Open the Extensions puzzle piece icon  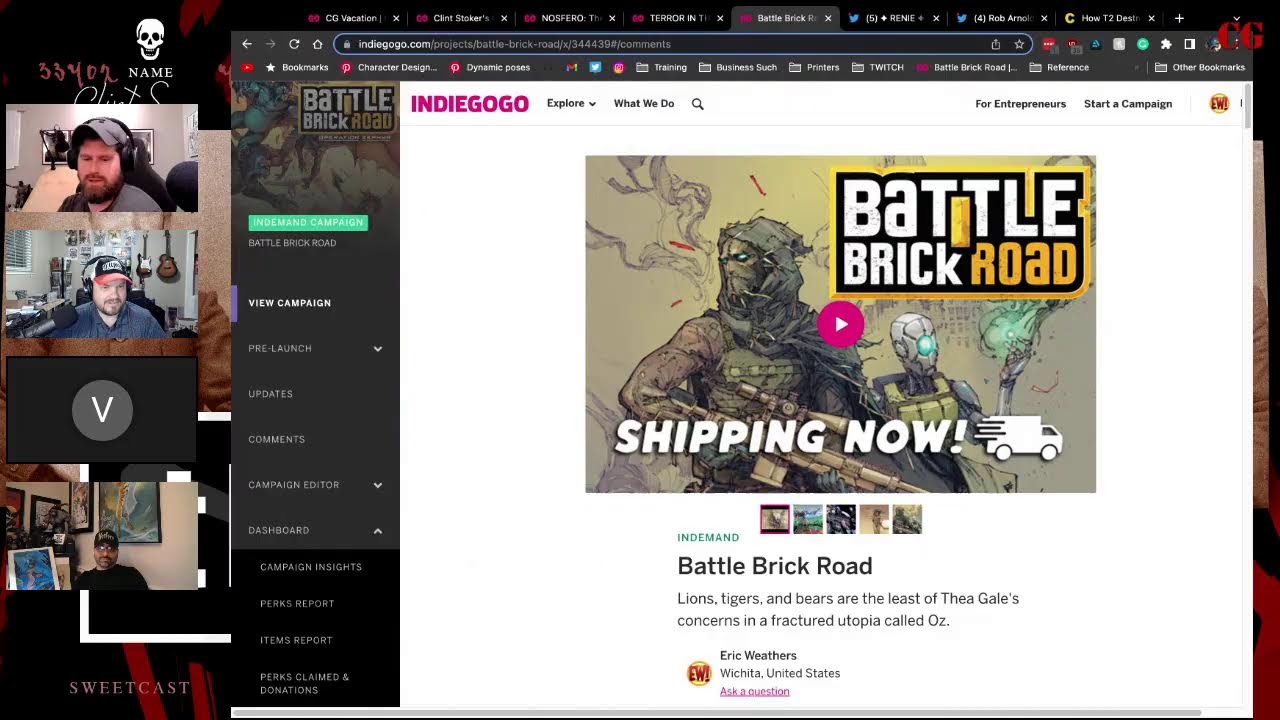(x=1166, y=44)
